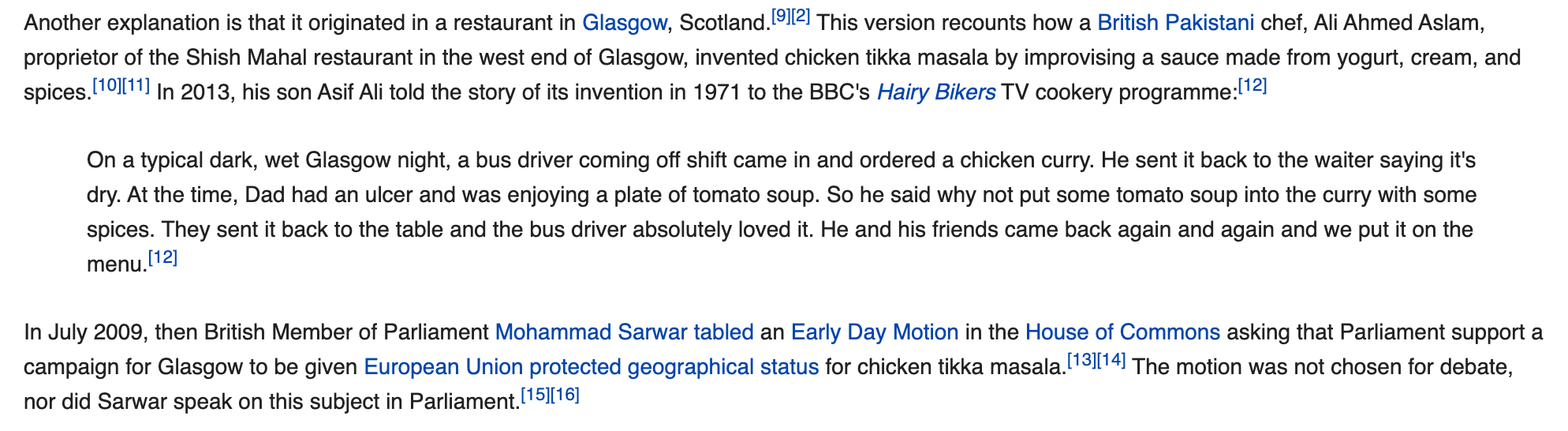The width and height of the screenshot is (1568, 431).
Task: Open the Early Day Motion link
Action: (x=874, y=332)
